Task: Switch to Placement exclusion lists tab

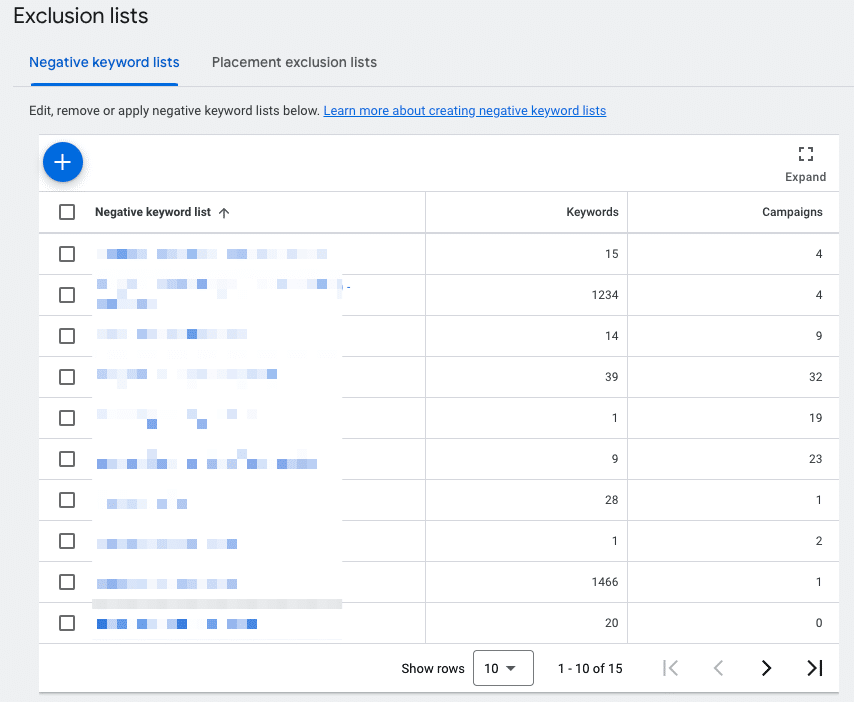Action: click(x=294, y=63)
